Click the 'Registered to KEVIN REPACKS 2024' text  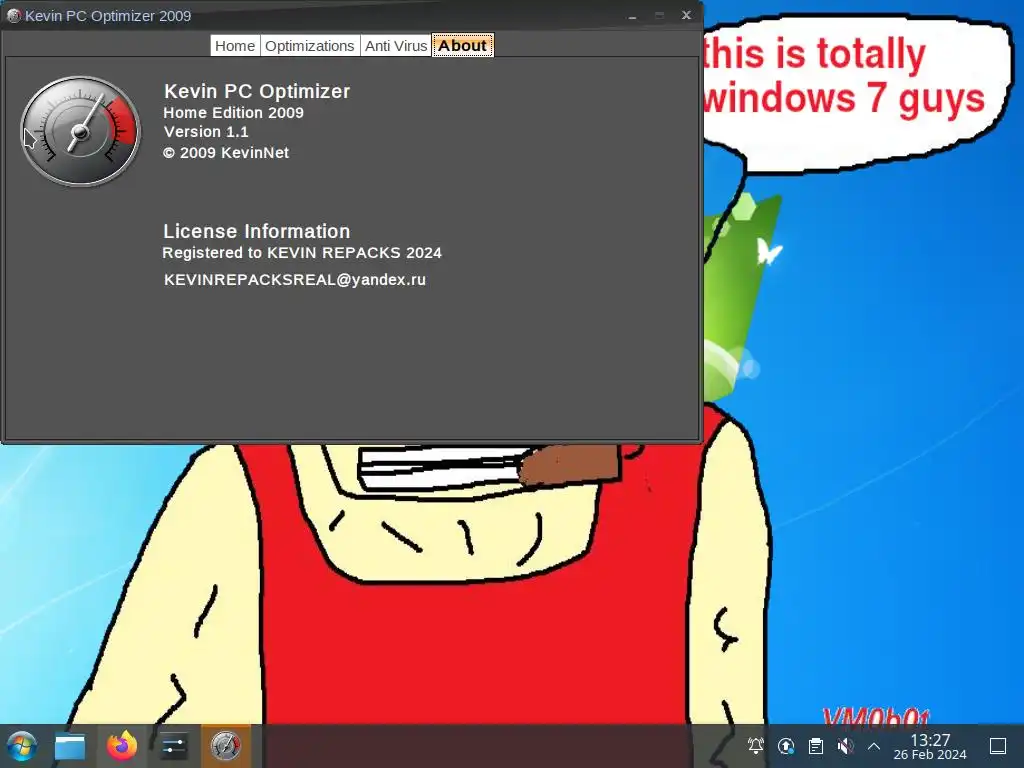[x=302, y=253]
